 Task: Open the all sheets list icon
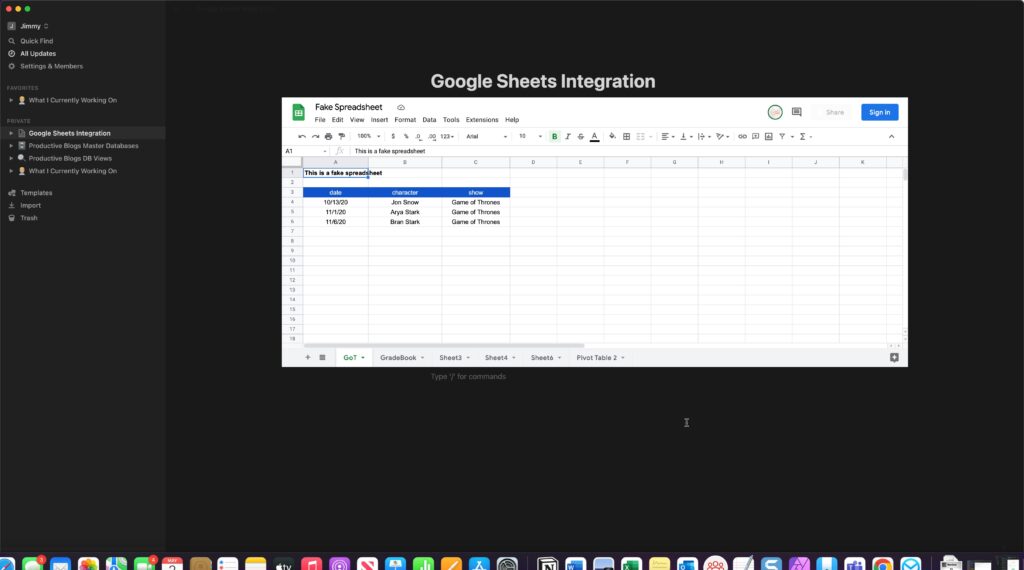[x=323, y=357]
